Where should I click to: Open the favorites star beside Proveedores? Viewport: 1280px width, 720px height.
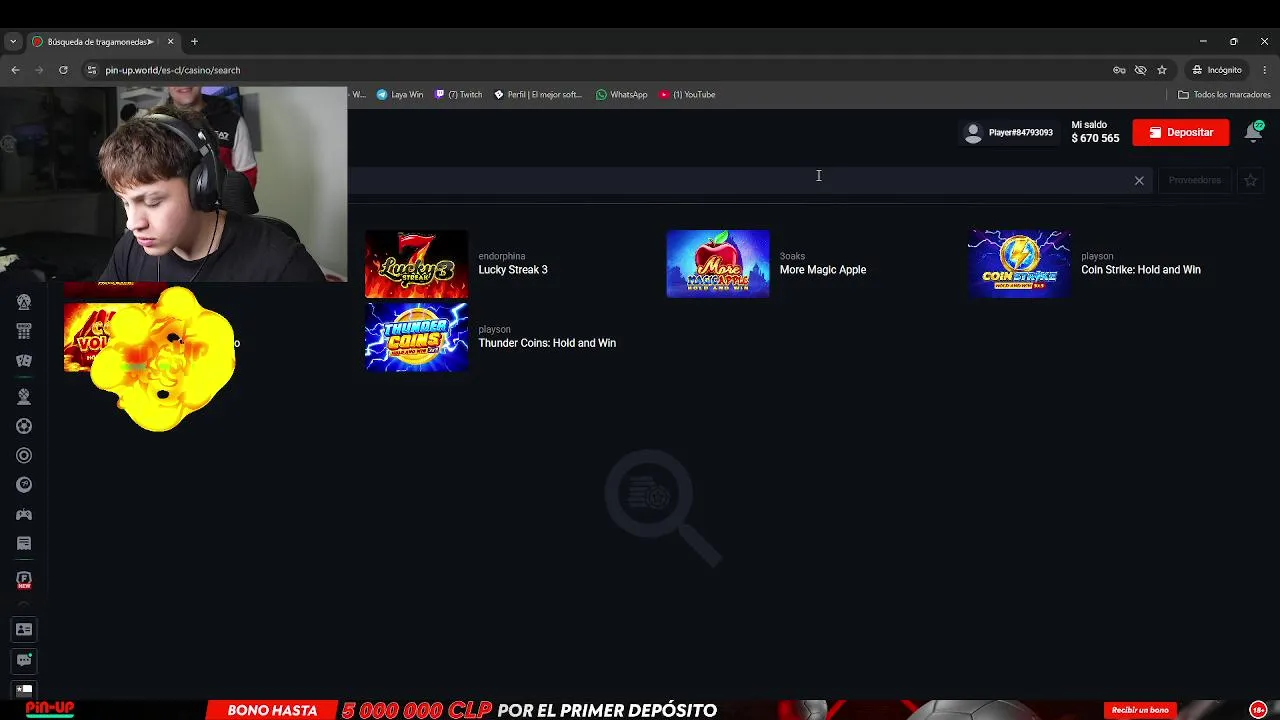tap(1250, 180)
